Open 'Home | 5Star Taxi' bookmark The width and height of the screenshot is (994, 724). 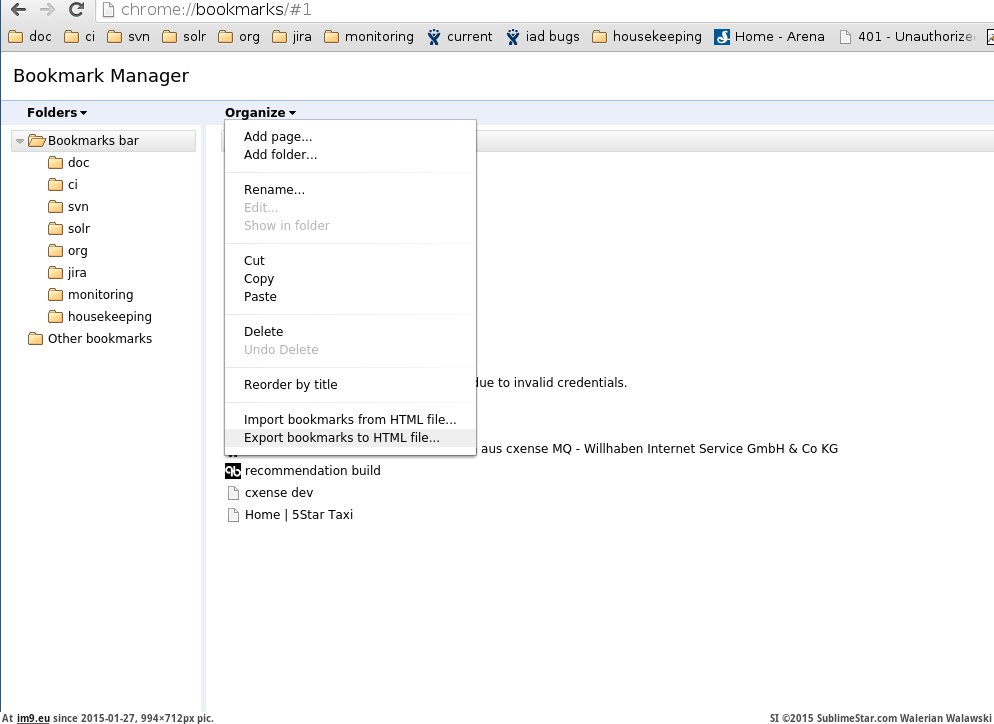tap(298, 515)
